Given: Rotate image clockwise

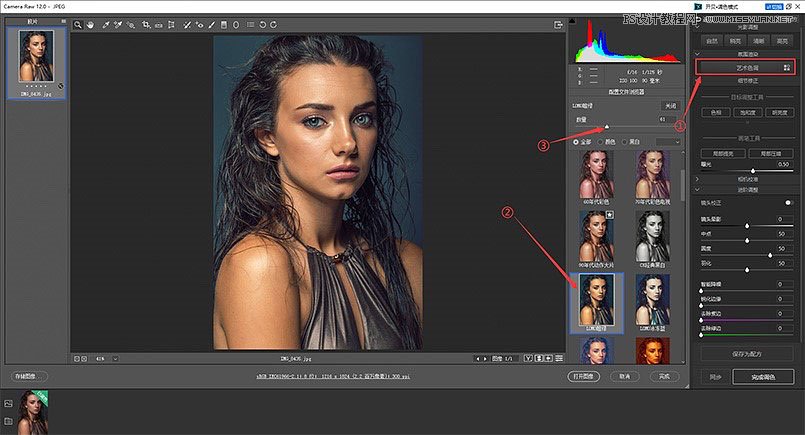Looking at the screenshot, I should (x=271, y=23).
